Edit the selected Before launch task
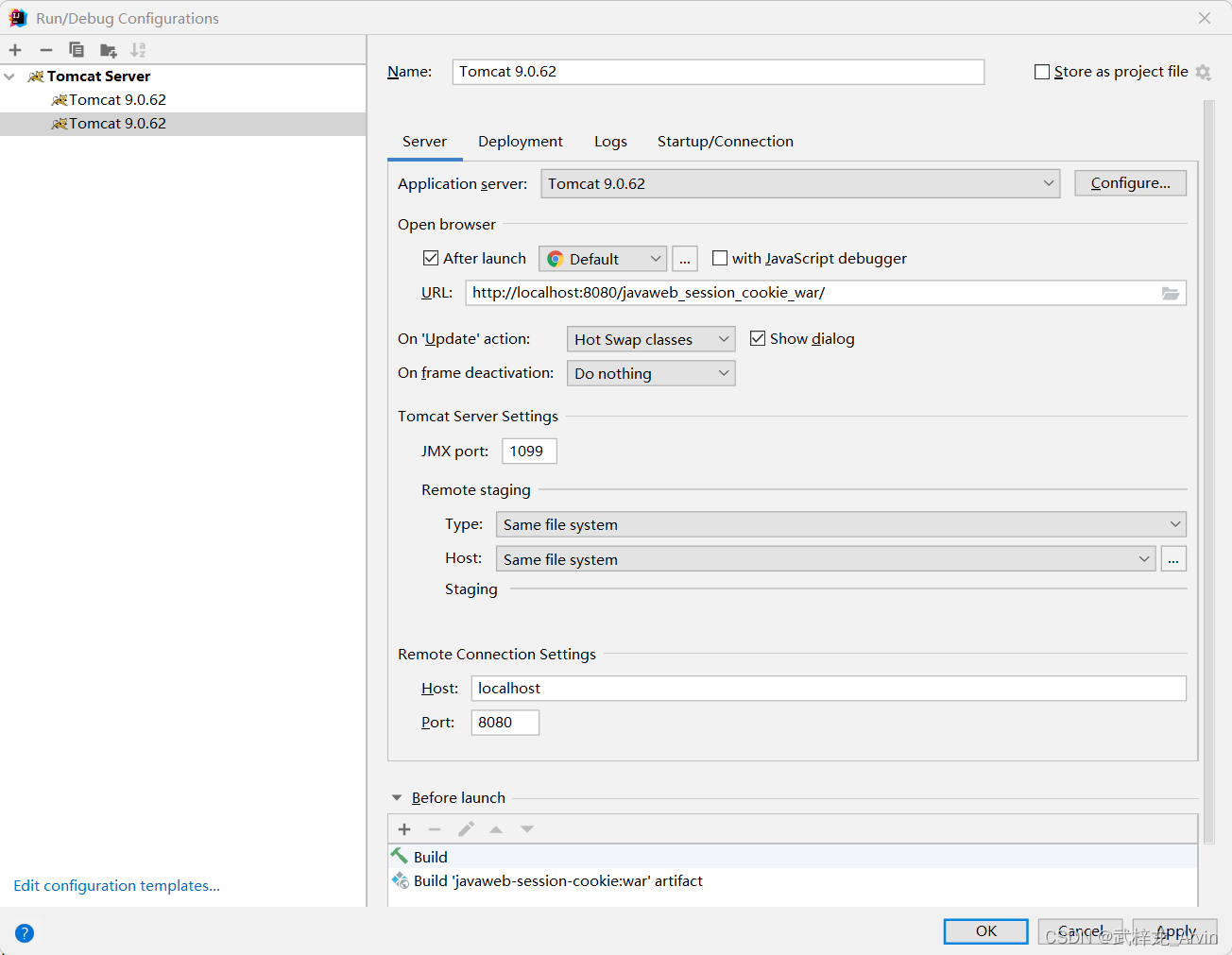 466,829
